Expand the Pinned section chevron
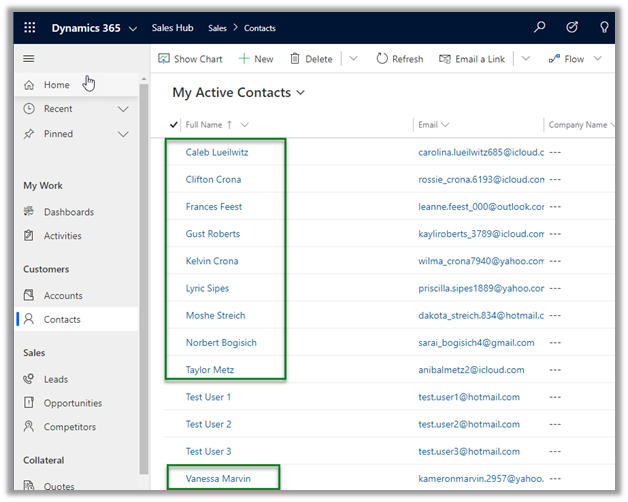 (124, 134)
